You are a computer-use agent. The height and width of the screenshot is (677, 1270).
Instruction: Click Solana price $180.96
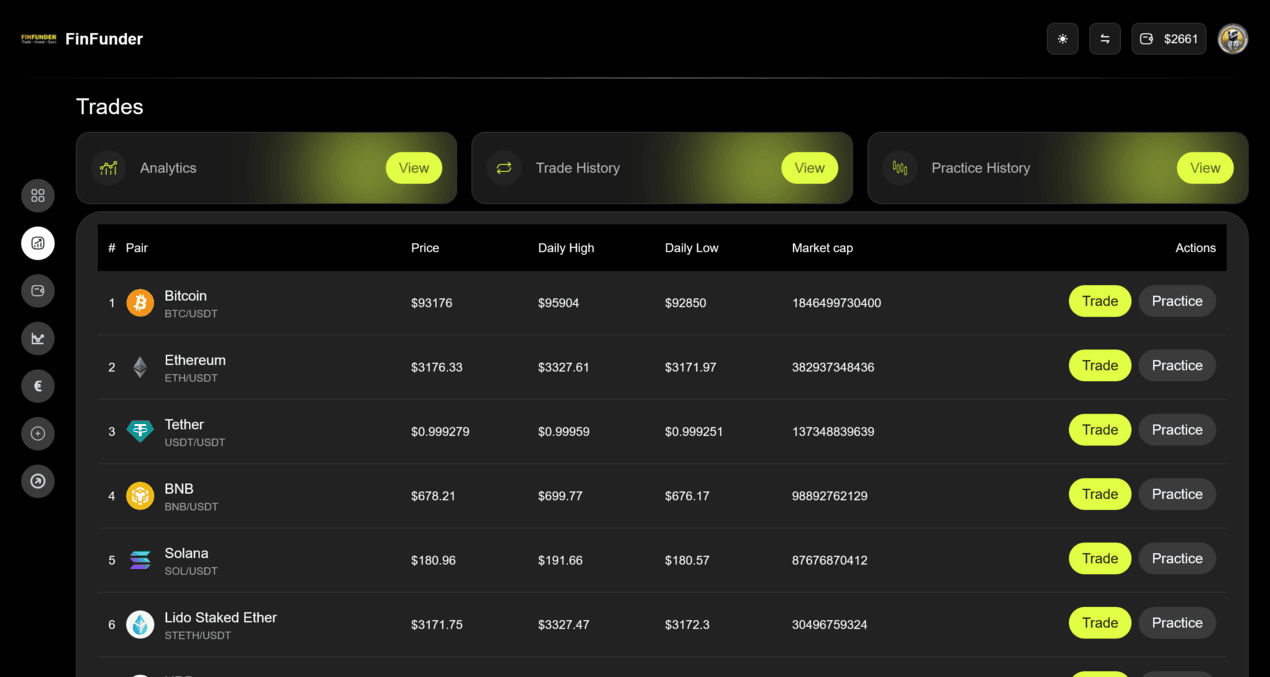pos(433,560)
